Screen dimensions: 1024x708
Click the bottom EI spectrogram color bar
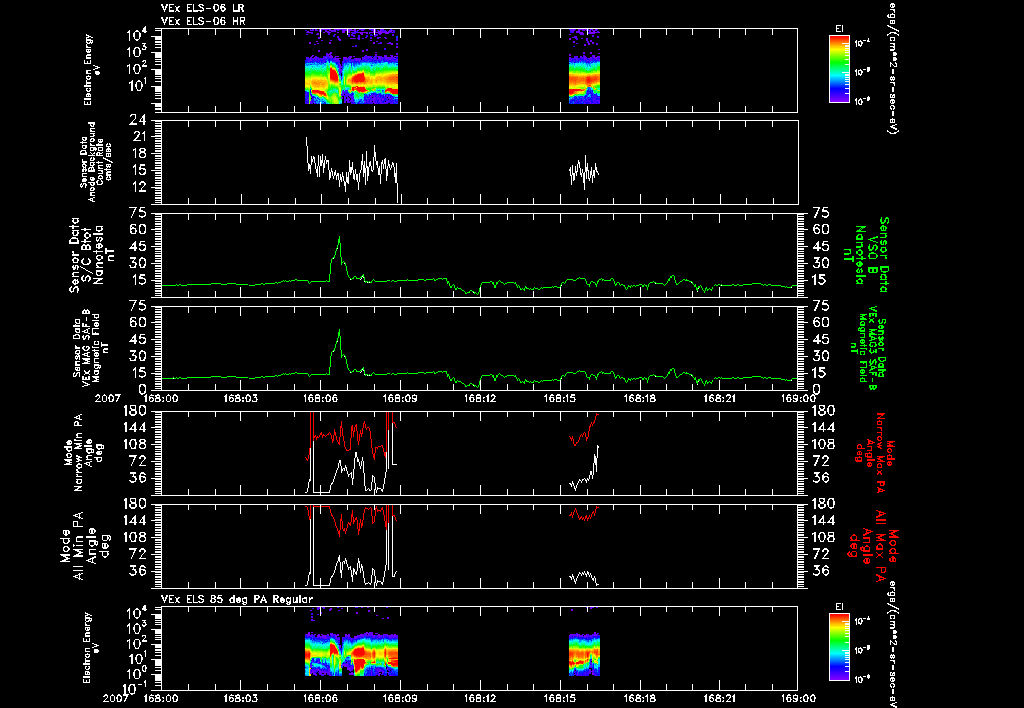839,647
